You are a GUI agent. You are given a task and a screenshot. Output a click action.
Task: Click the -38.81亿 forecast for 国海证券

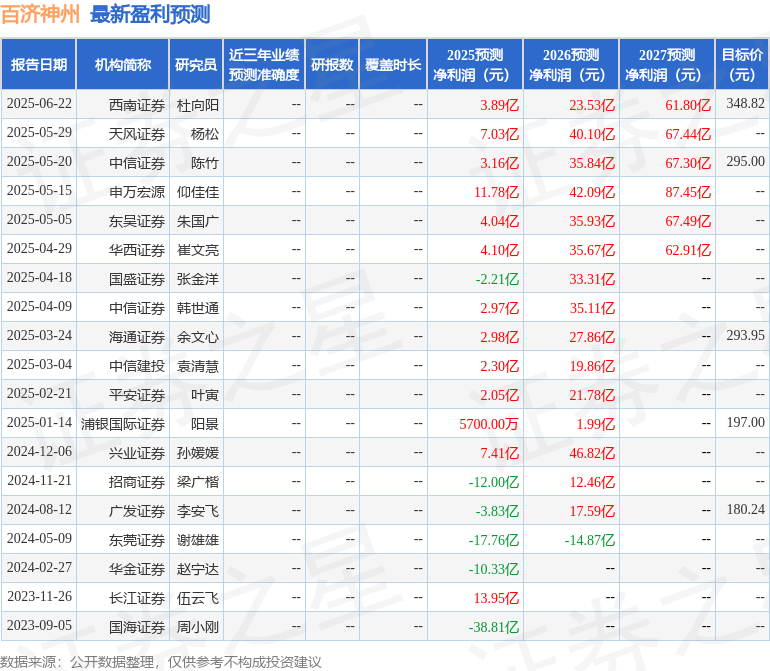(x=494, y=627)
